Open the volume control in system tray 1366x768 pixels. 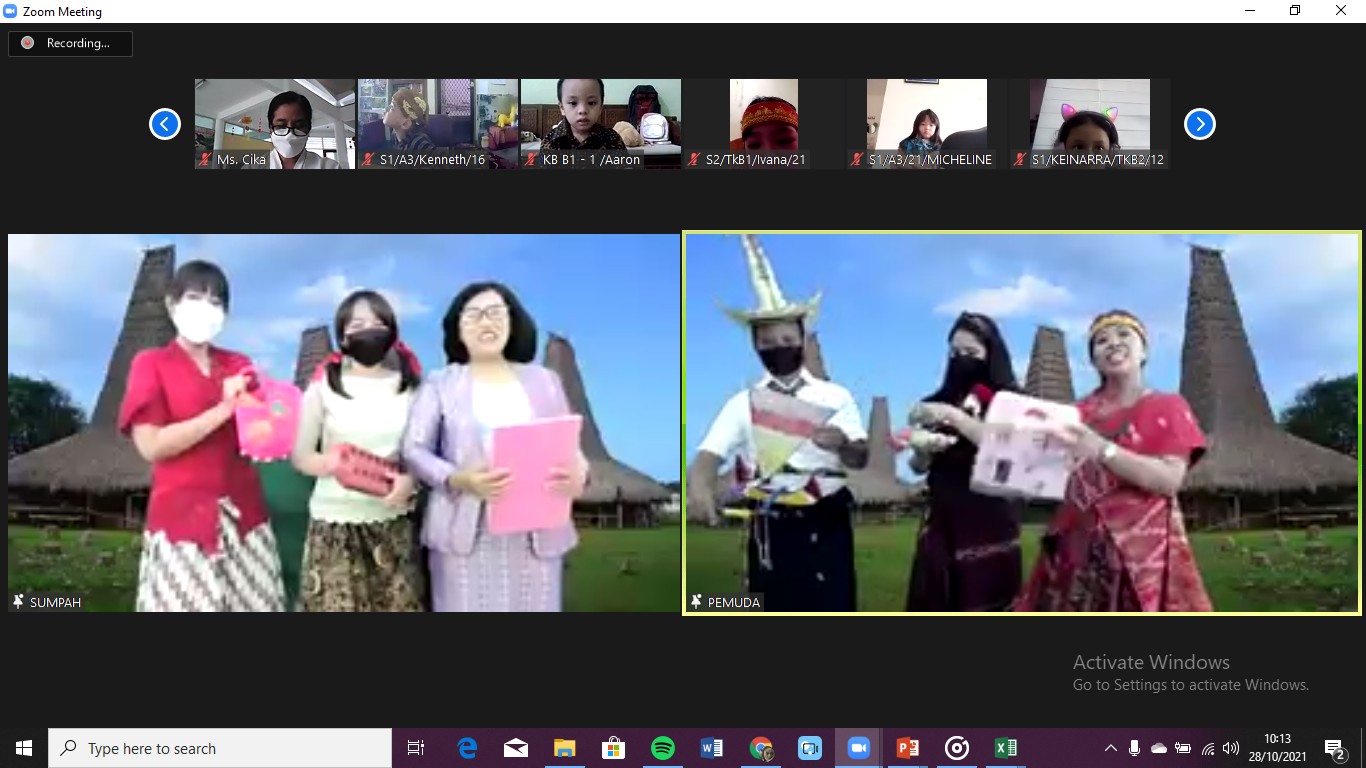(1231, 748)
